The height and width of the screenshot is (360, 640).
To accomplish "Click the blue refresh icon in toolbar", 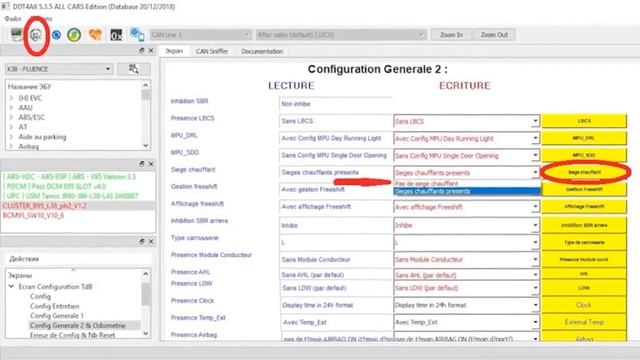I will 56,35.
